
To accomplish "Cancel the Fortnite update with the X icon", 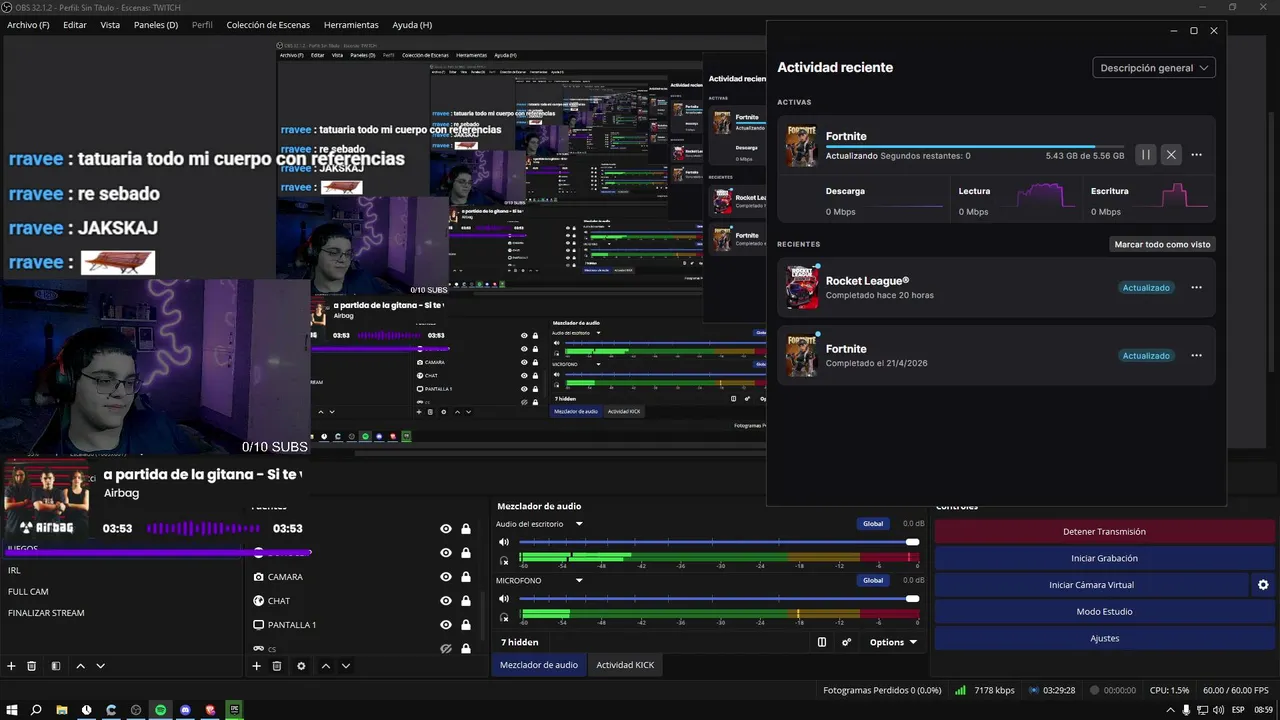I will (x=1171, y=155).
